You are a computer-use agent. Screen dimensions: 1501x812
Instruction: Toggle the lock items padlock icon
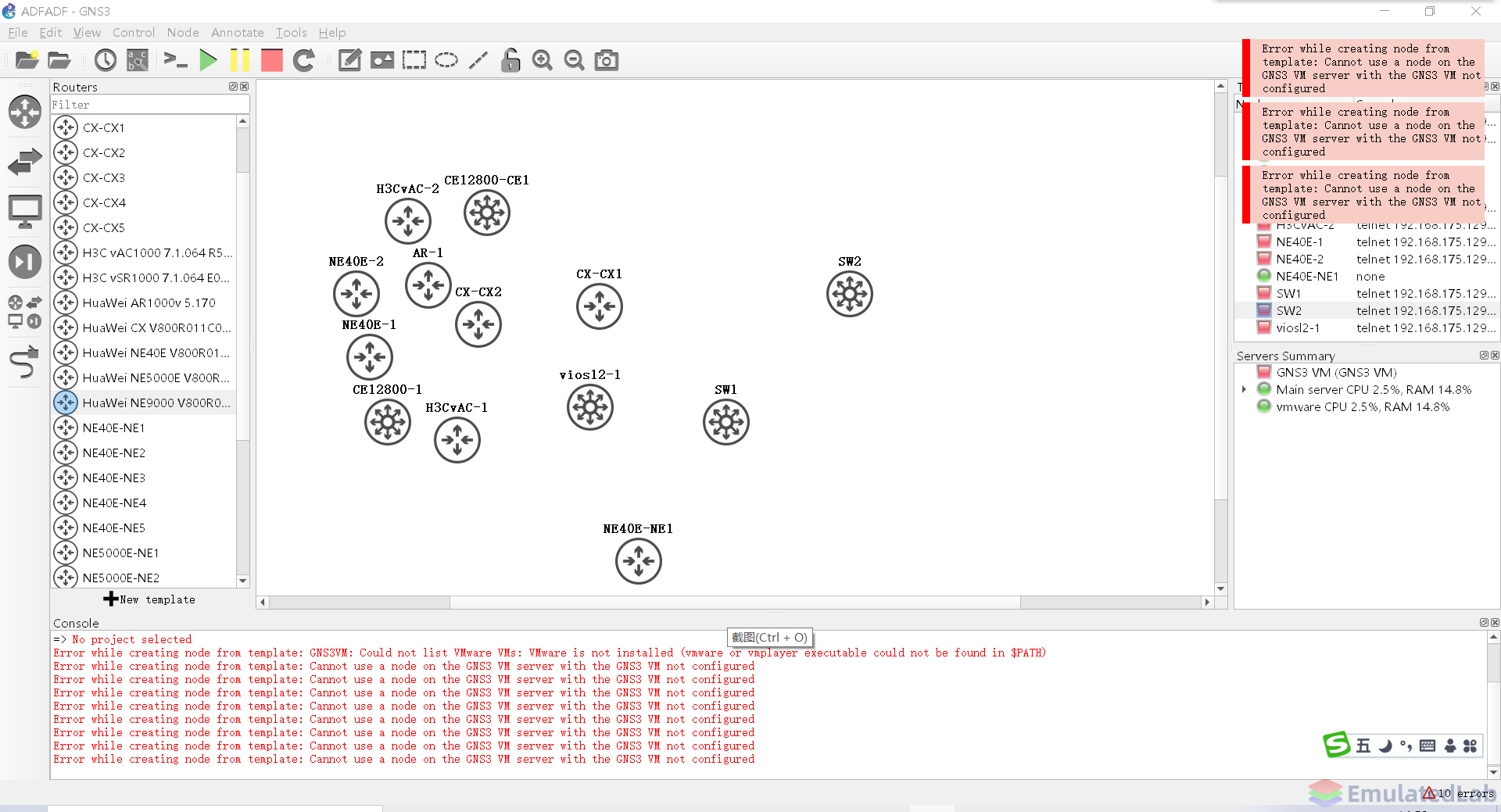point(510,60)
